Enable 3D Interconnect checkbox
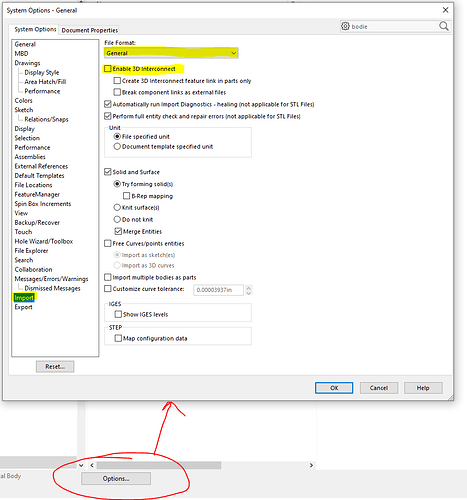The width and height of the screenshot is (467, 500). (x=108, y=69)
